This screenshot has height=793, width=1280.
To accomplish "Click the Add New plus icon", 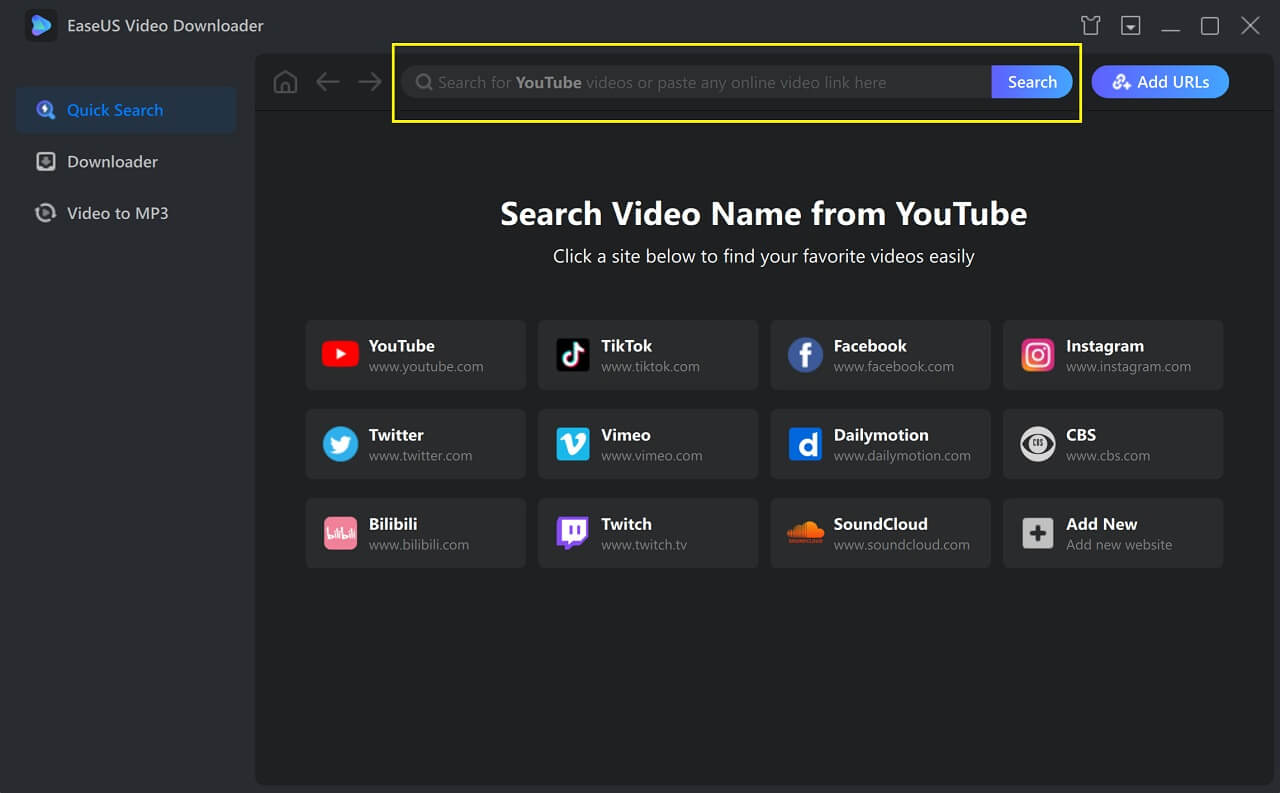I will (1038, 532).
